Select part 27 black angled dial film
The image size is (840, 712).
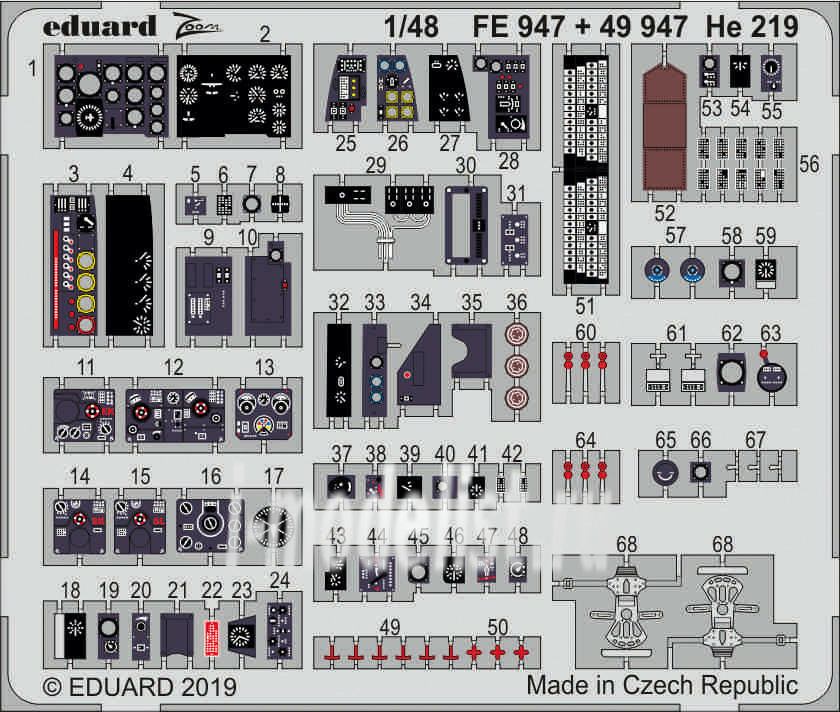(x=449, y=88)
